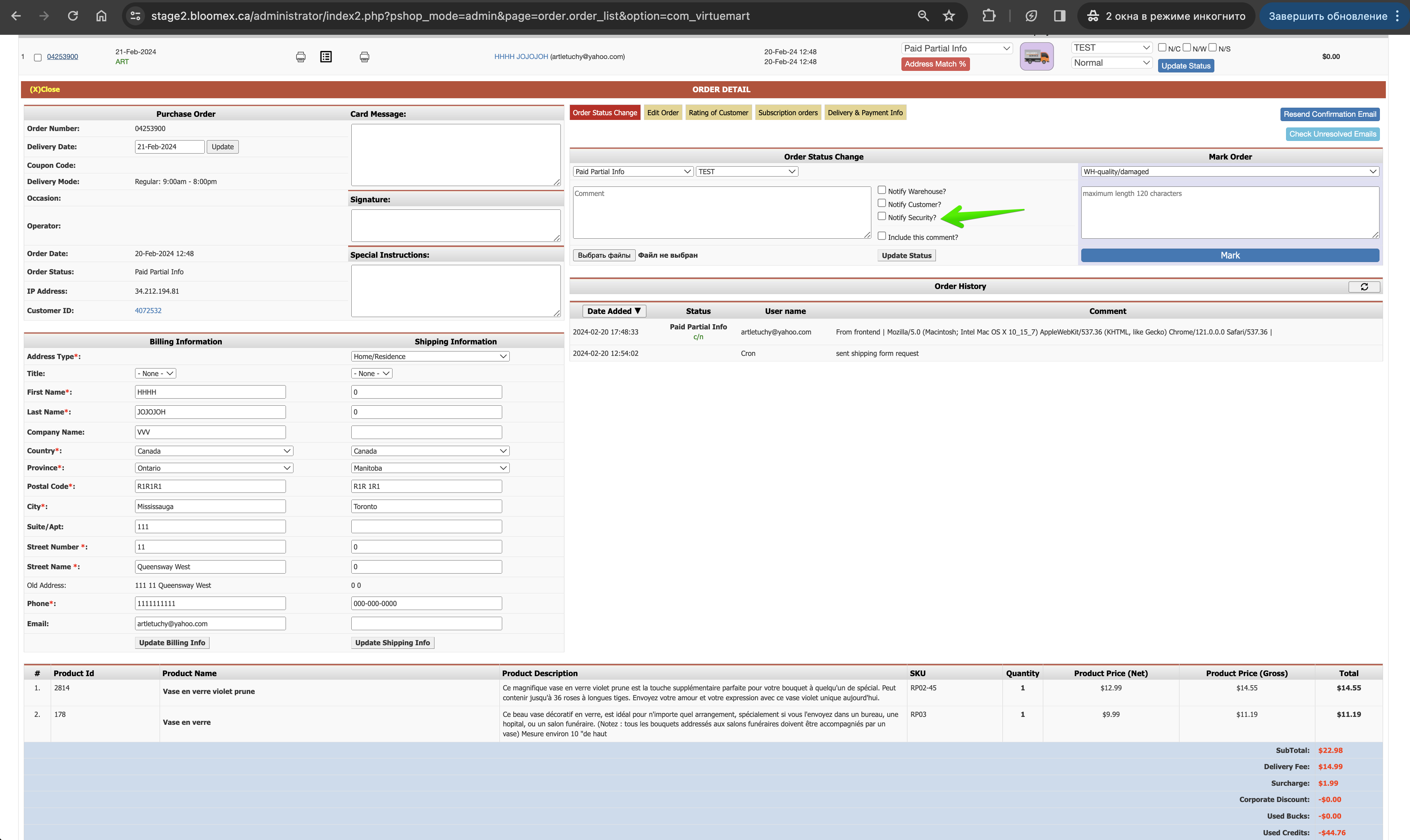Viewport: 1410px width, 840px height.
Task: Click the delivery truck icon
Action: click(x=1036, y=57)
